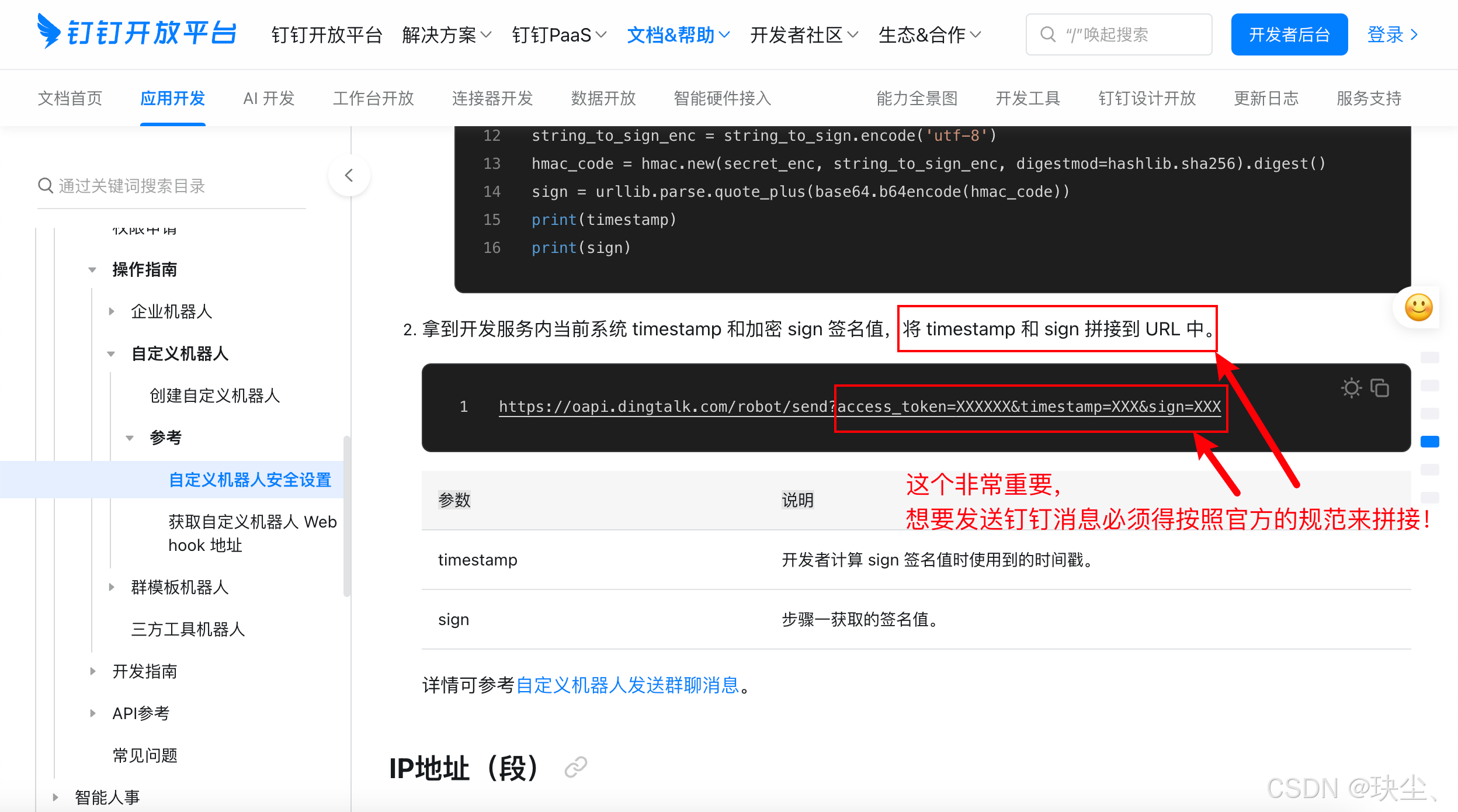
Task: Click the 步骤一获取的签名值 description text
Action: click(x=860, y=619)
